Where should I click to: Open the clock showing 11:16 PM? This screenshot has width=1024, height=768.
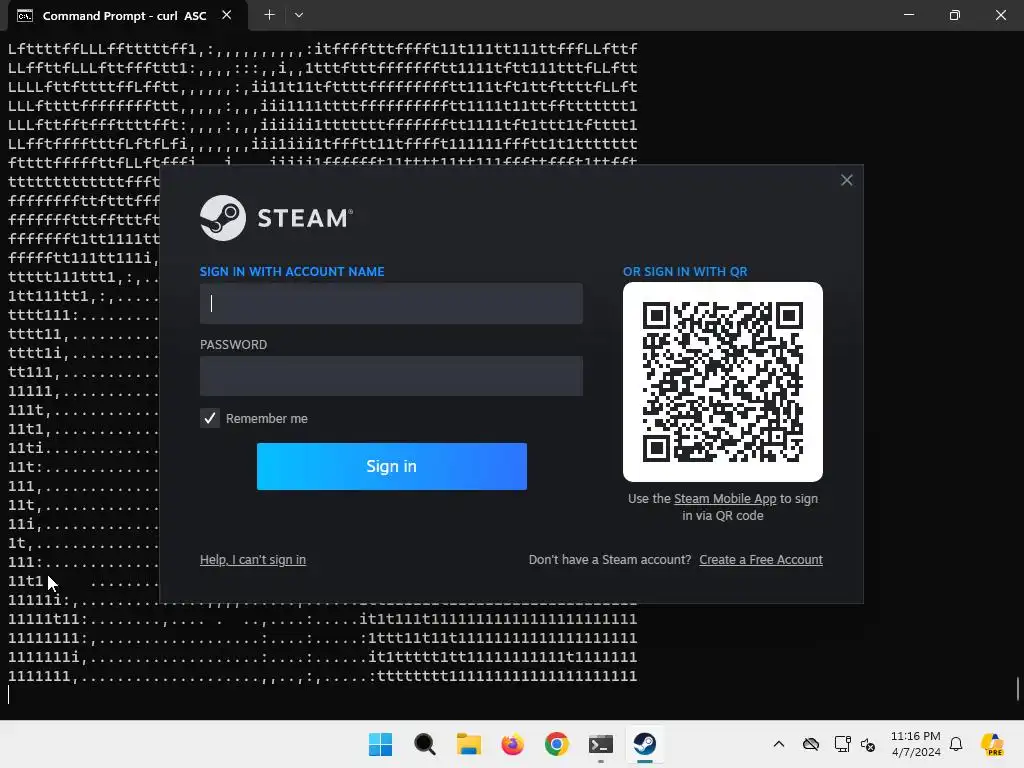coord(916,744)
